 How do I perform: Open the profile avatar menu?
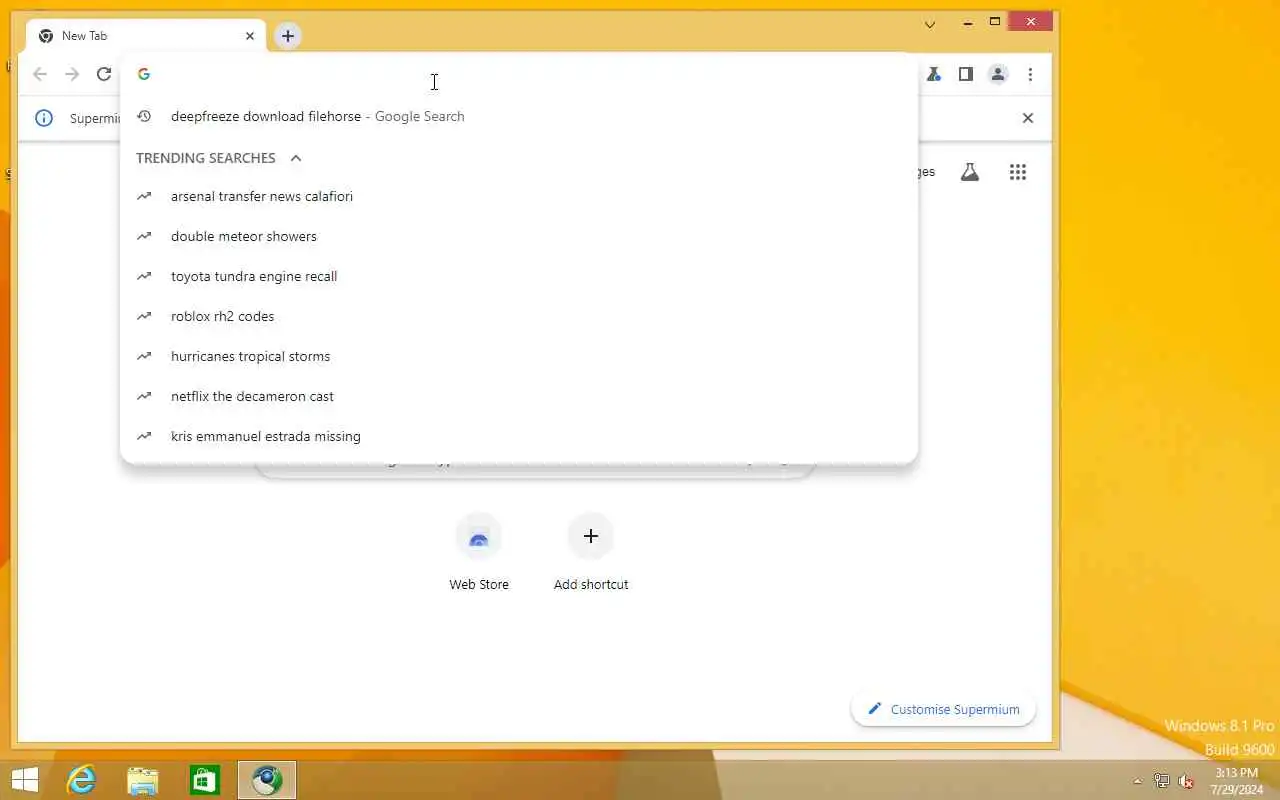point(998,74)
